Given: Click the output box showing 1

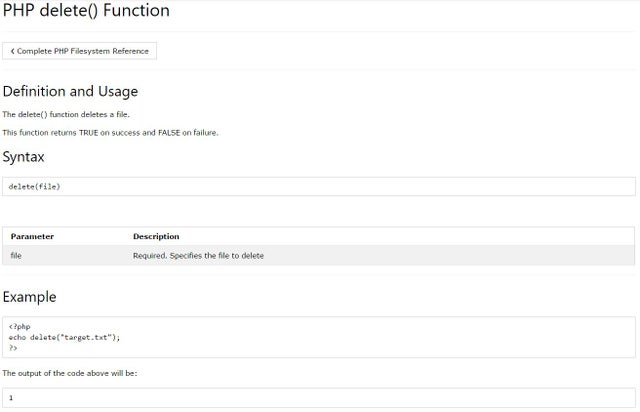Looking at the screenshot, I should (319, 398).
